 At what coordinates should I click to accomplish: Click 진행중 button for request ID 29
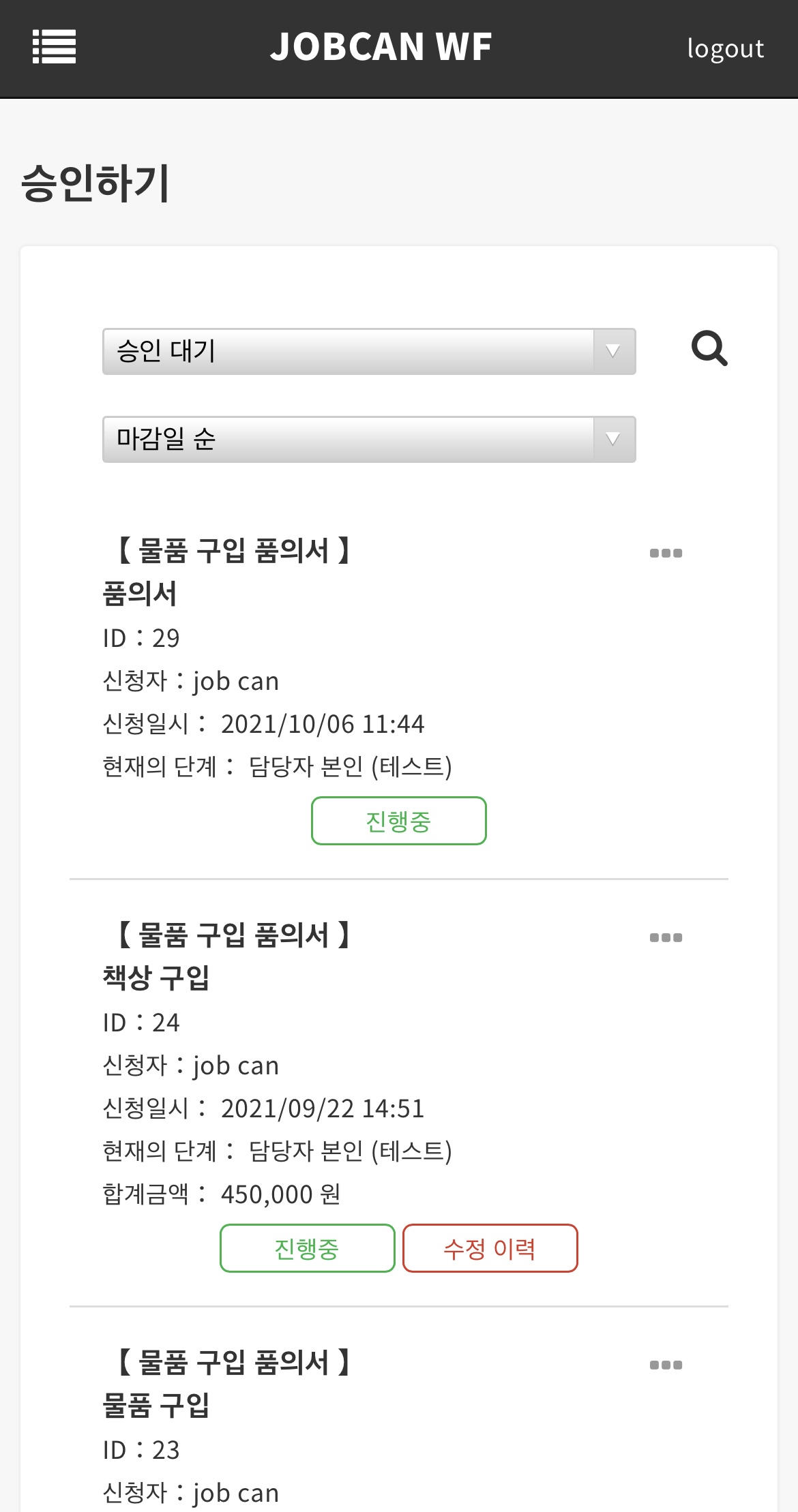click(398, 821)
